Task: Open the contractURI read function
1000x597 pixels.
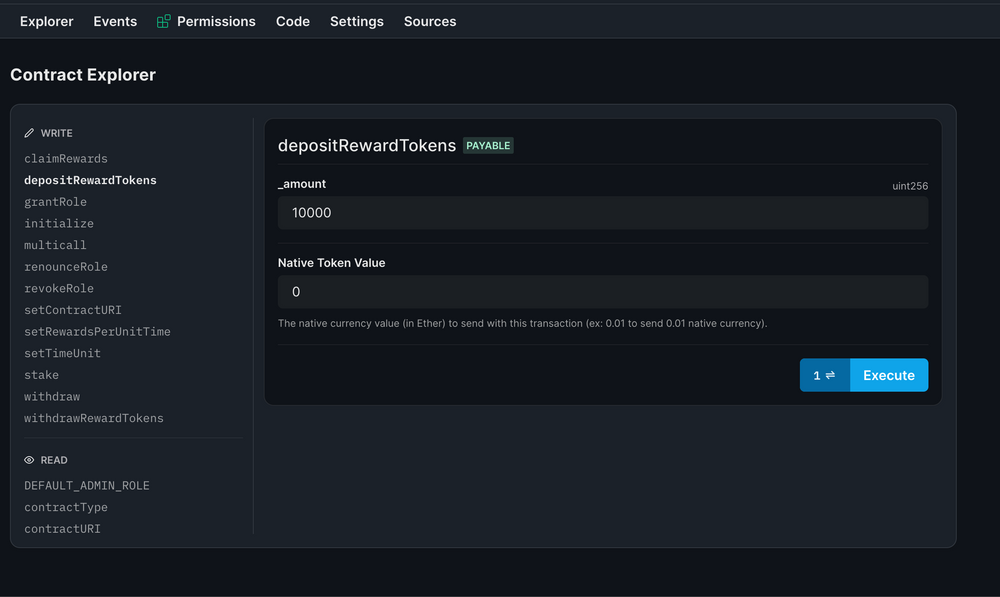Action: point(62,528)
